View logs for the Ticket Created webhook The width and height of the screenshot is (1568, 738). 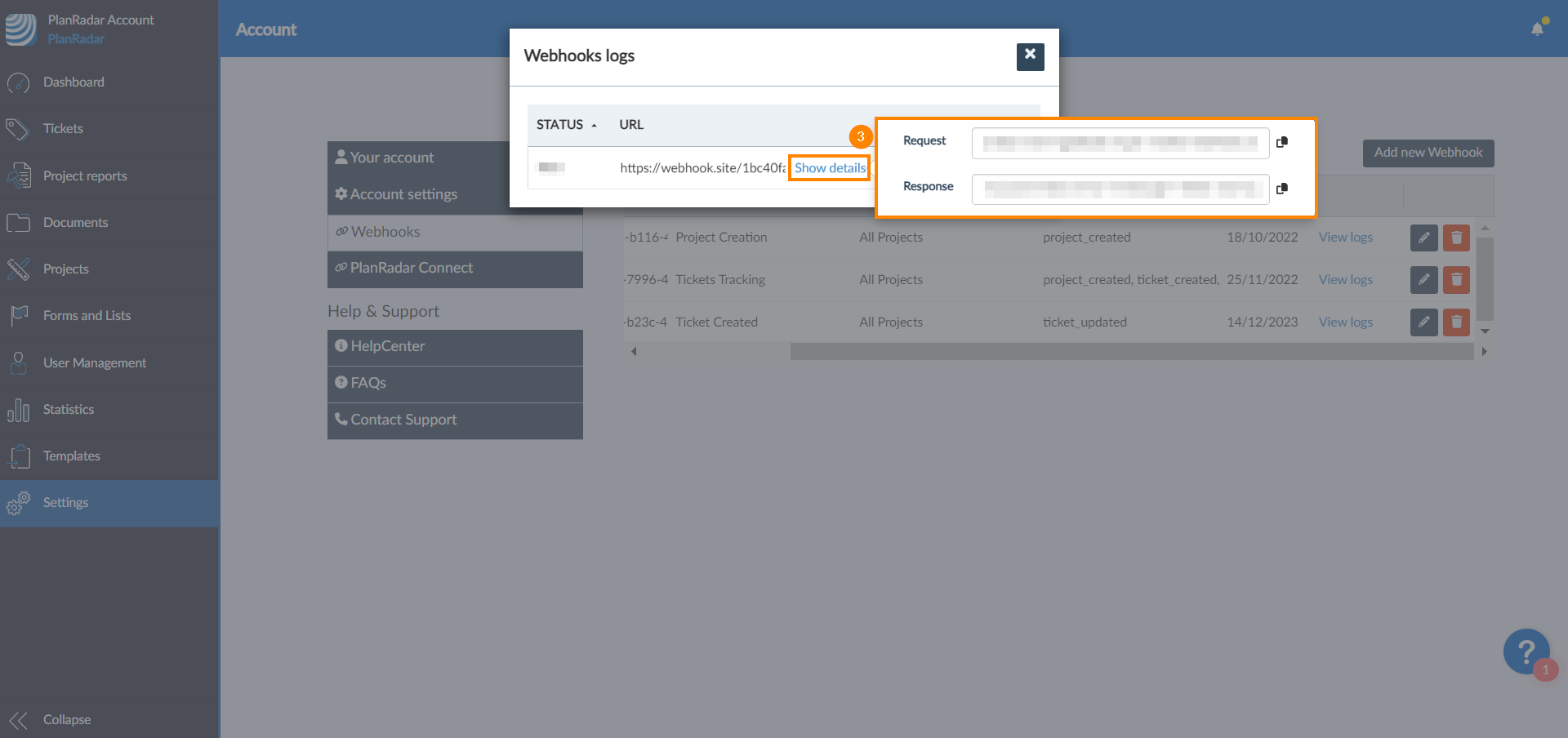pyautogui.click(x=1345, y=322)
